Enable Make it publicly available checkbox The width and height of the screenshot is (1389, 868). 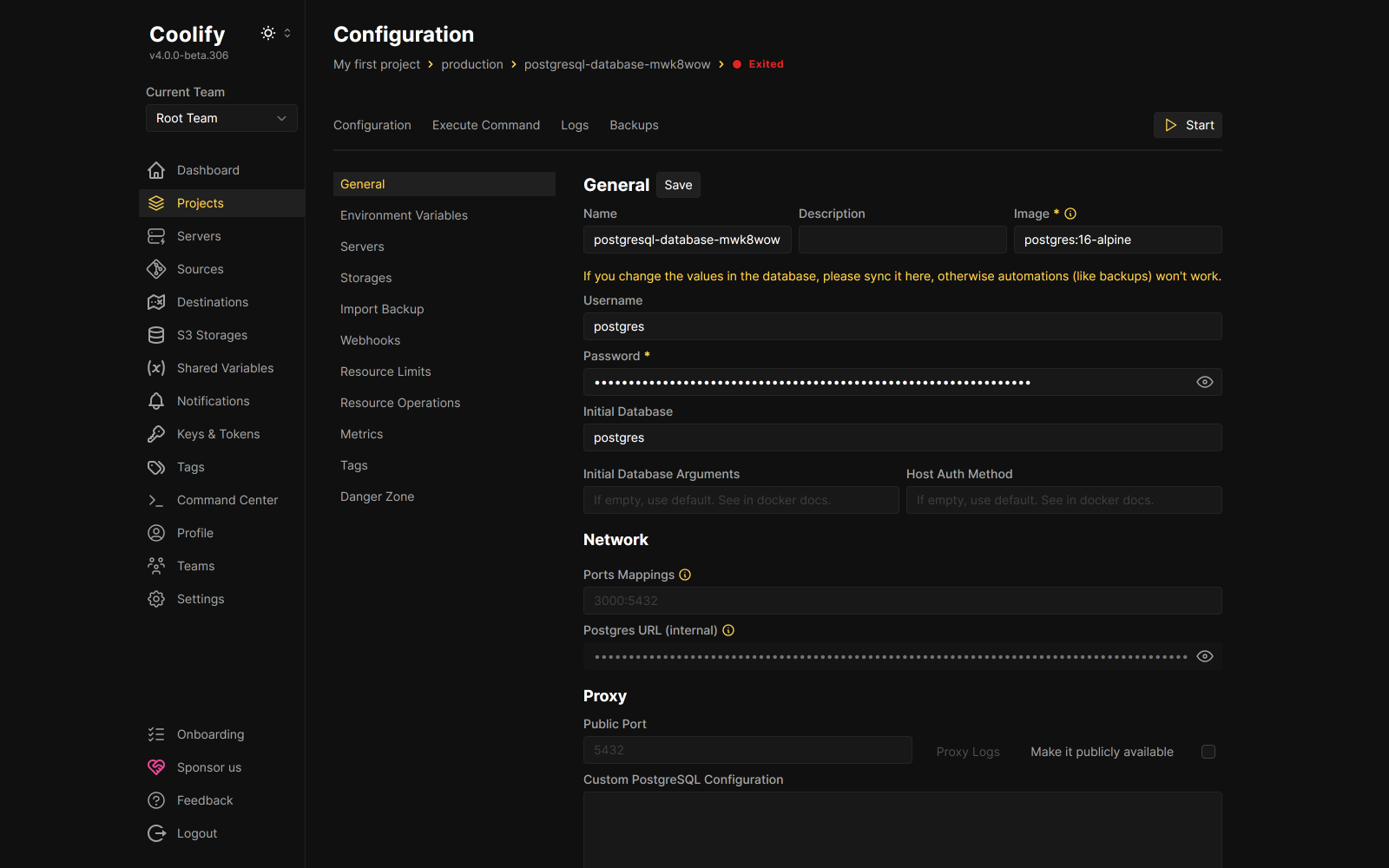(x=1208, y=752)
